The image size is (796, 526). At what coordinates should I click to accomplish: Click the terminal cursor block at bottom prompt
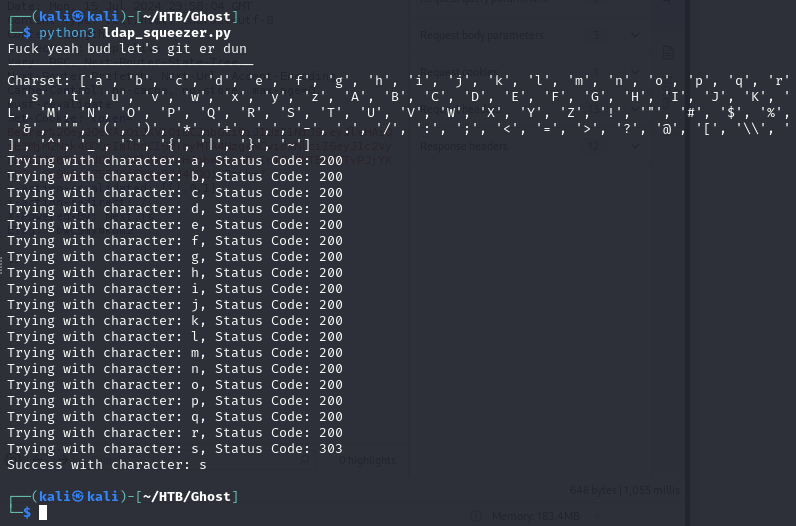coord(43,513)
